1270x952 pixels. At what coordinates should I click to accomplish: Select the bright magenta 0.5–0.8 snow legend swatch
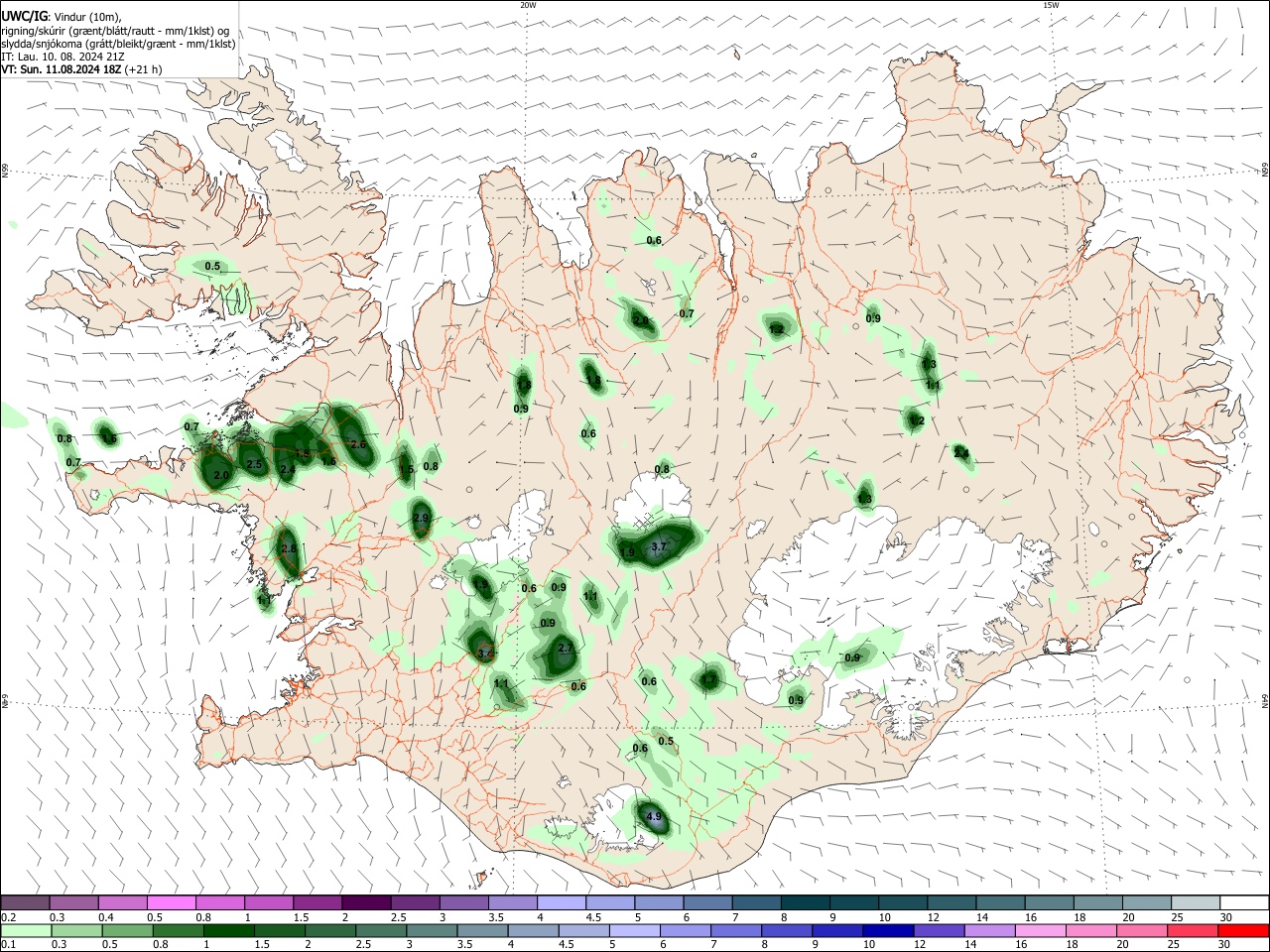[x=171, y=903]
